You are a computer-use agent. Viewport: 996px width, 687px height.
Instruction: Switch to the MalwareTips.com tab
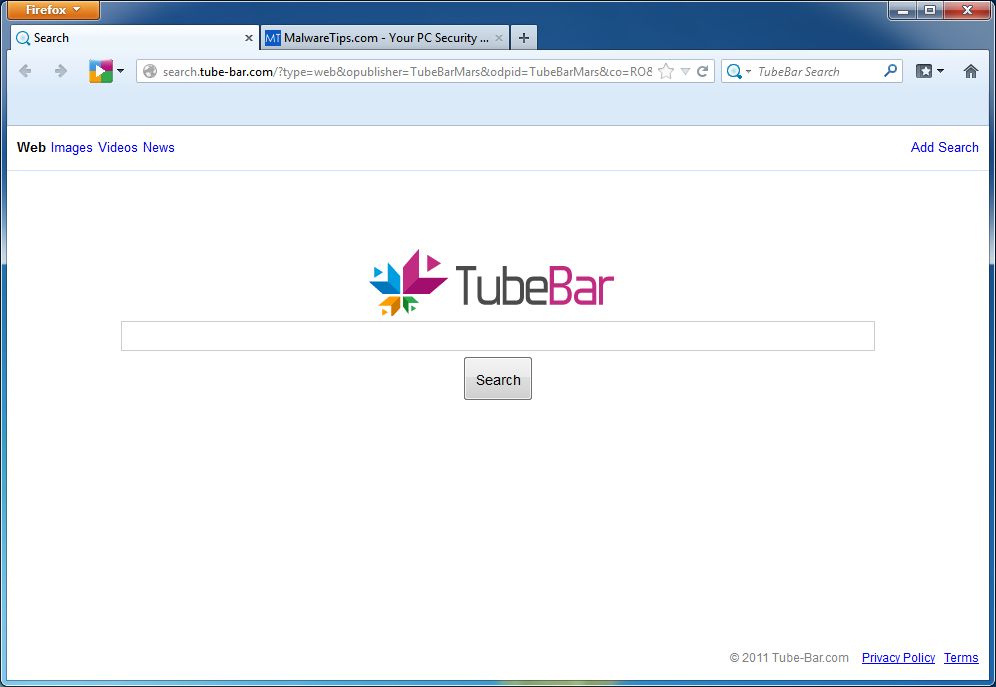coord(385,38)
